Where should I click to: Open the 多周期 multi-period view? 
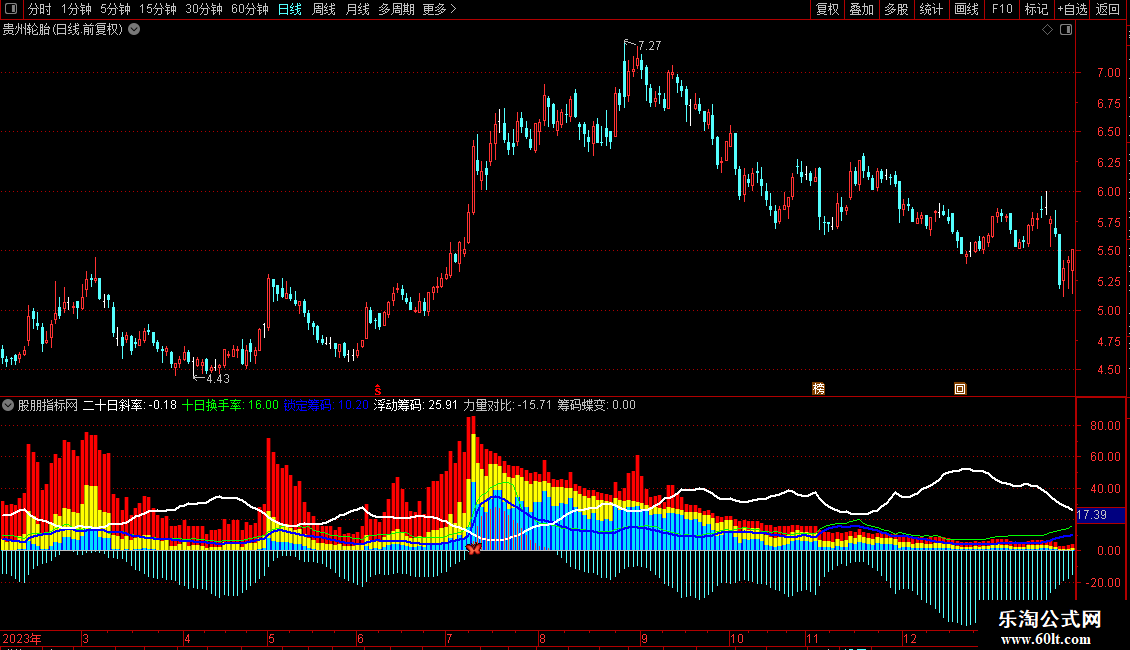point(396,9)
